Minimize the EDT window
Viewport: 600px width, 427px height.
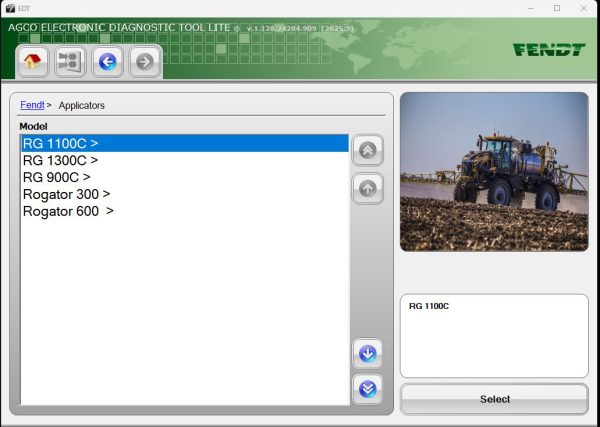531,8
